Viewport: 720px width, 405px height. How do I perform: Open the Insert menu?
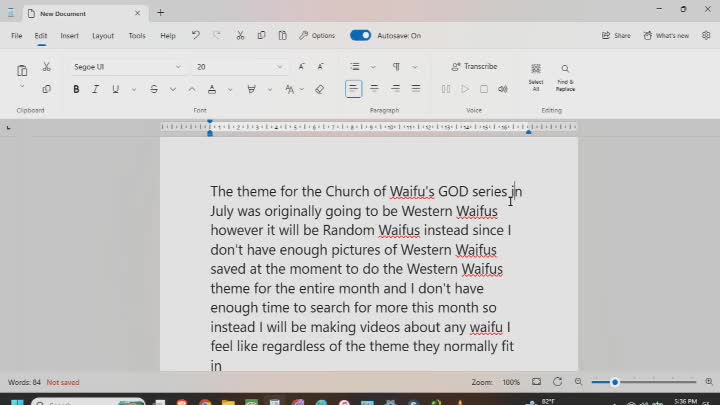(69, 35)
